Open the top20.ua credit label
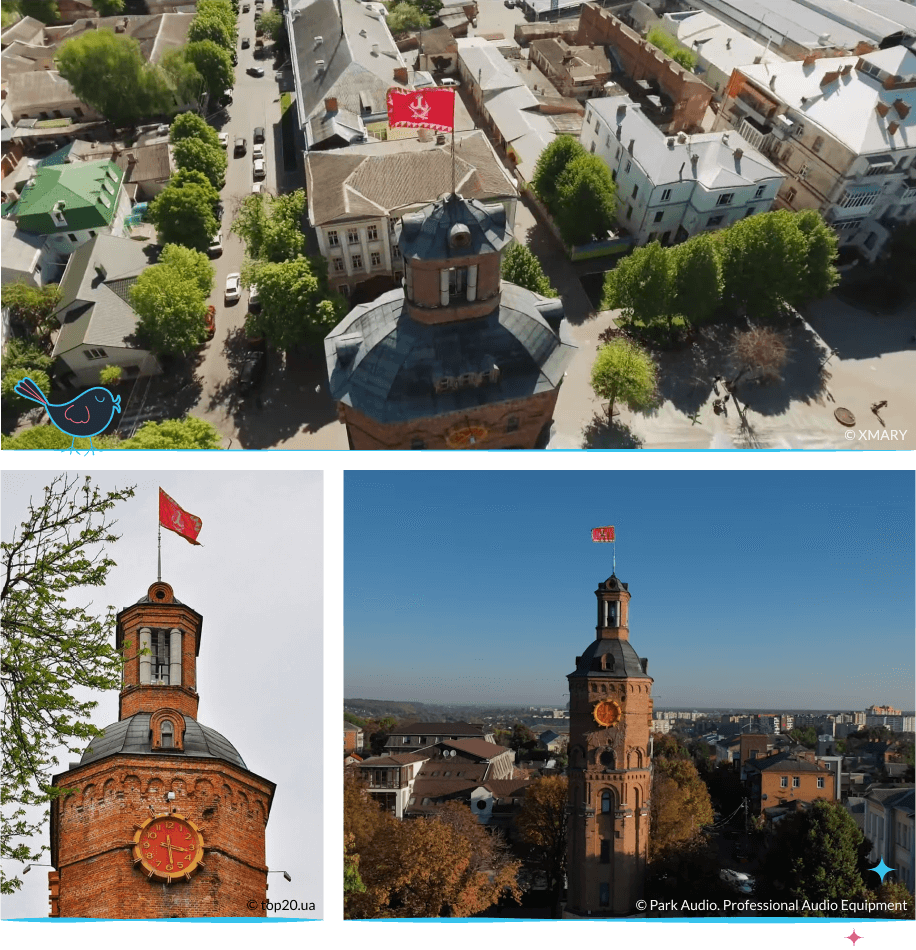Image resolution: width=916 pixels, height=950 pixels. pyautogui.click(x=281, y=906)
